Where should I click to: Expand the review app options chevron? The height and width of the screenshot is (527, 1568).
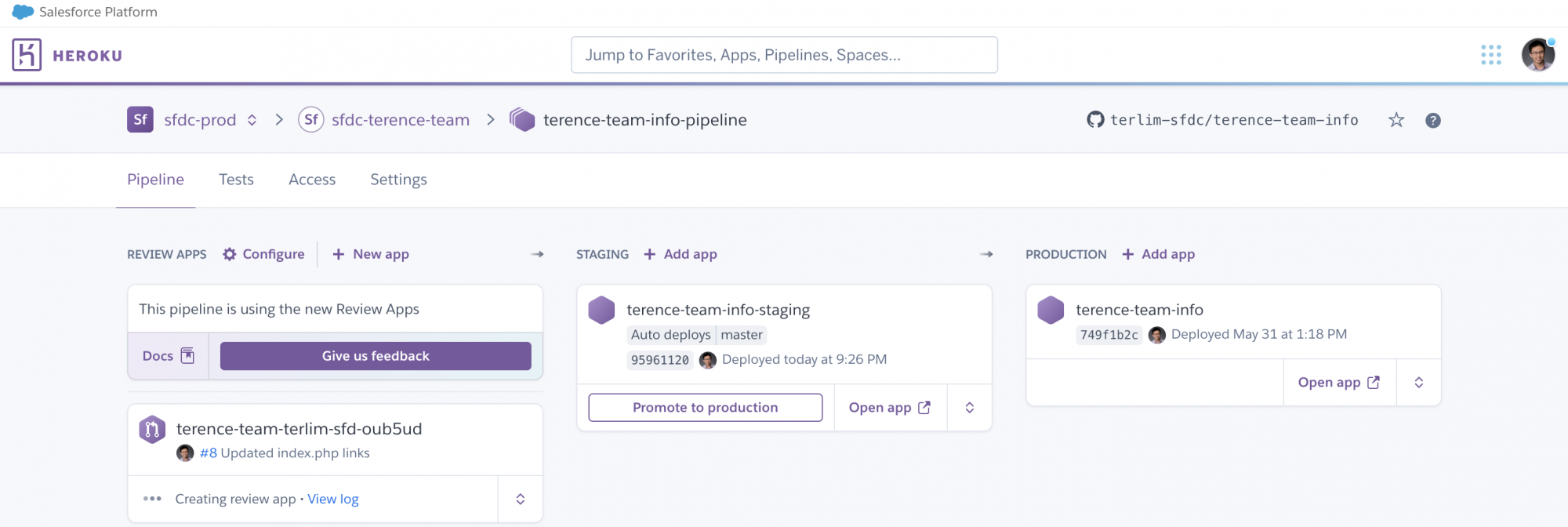point(521,499)
